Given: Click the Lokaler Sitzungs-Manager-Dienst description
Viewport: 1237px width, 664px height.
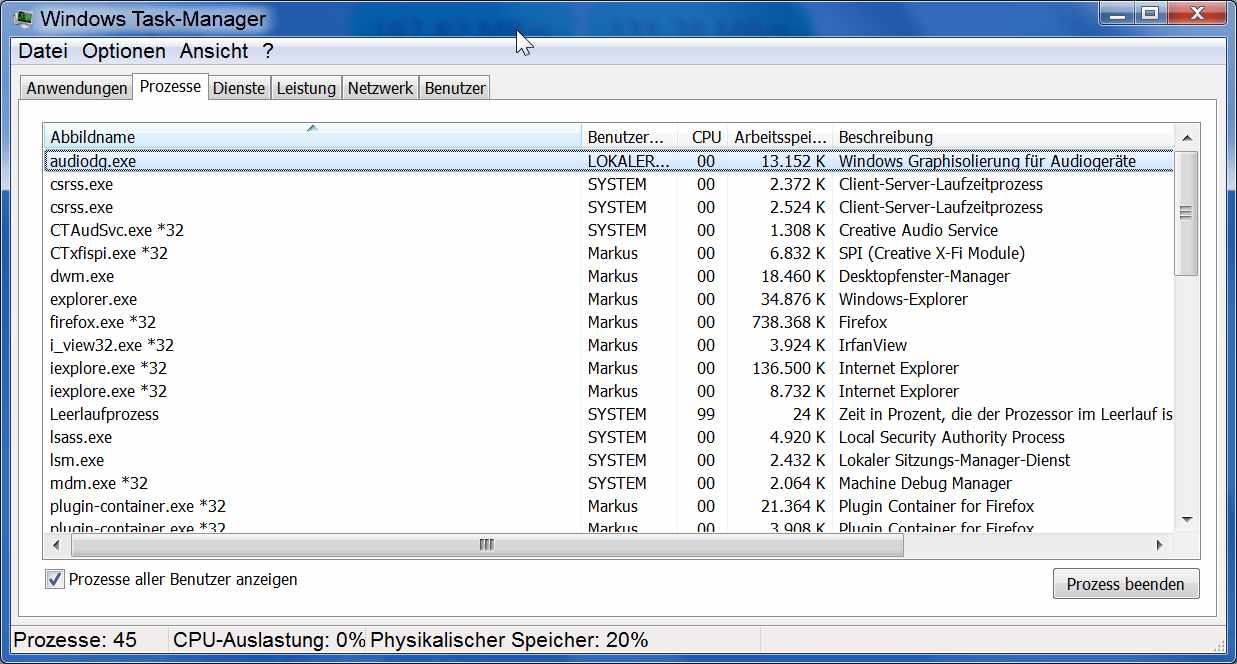Looking at the screenshot, I should [954, 460].
